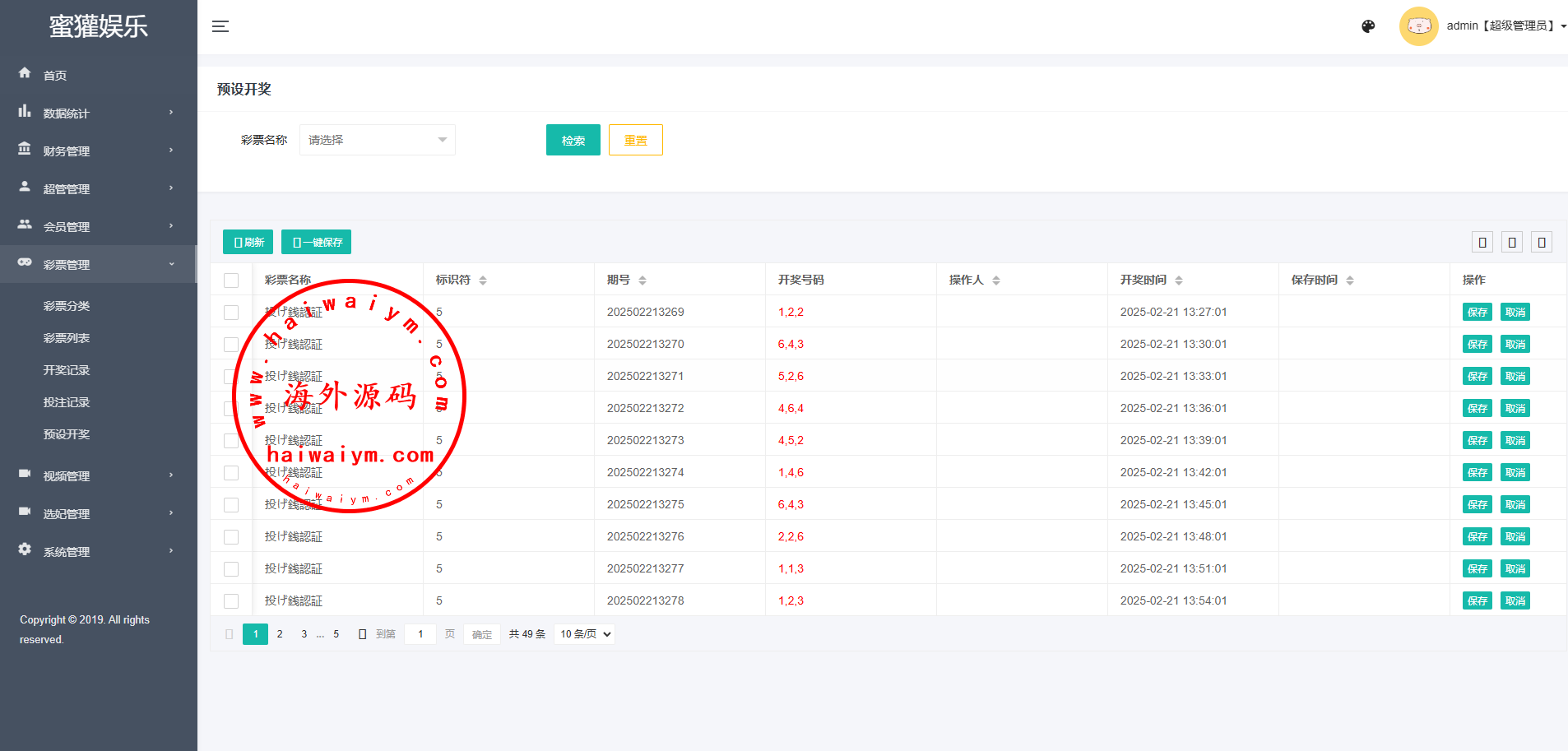The width and height of the screenshot is (1568, 751).
Task: Click the 检索 search button
Action: click(x=573, y=140)
